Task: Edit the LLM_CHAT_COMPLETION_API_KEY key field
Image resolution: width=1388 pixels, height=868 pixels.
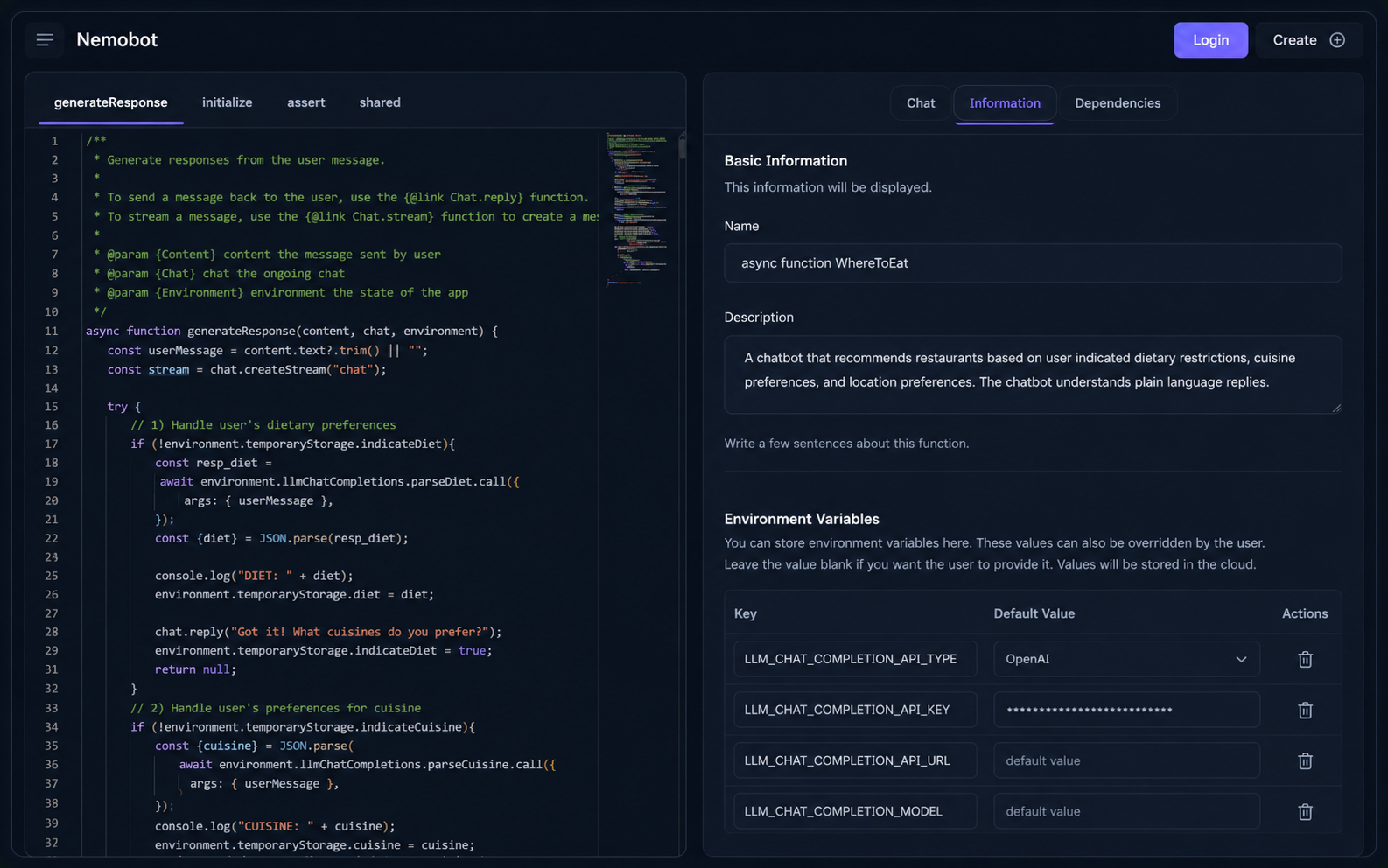Action: coord(855,710)
